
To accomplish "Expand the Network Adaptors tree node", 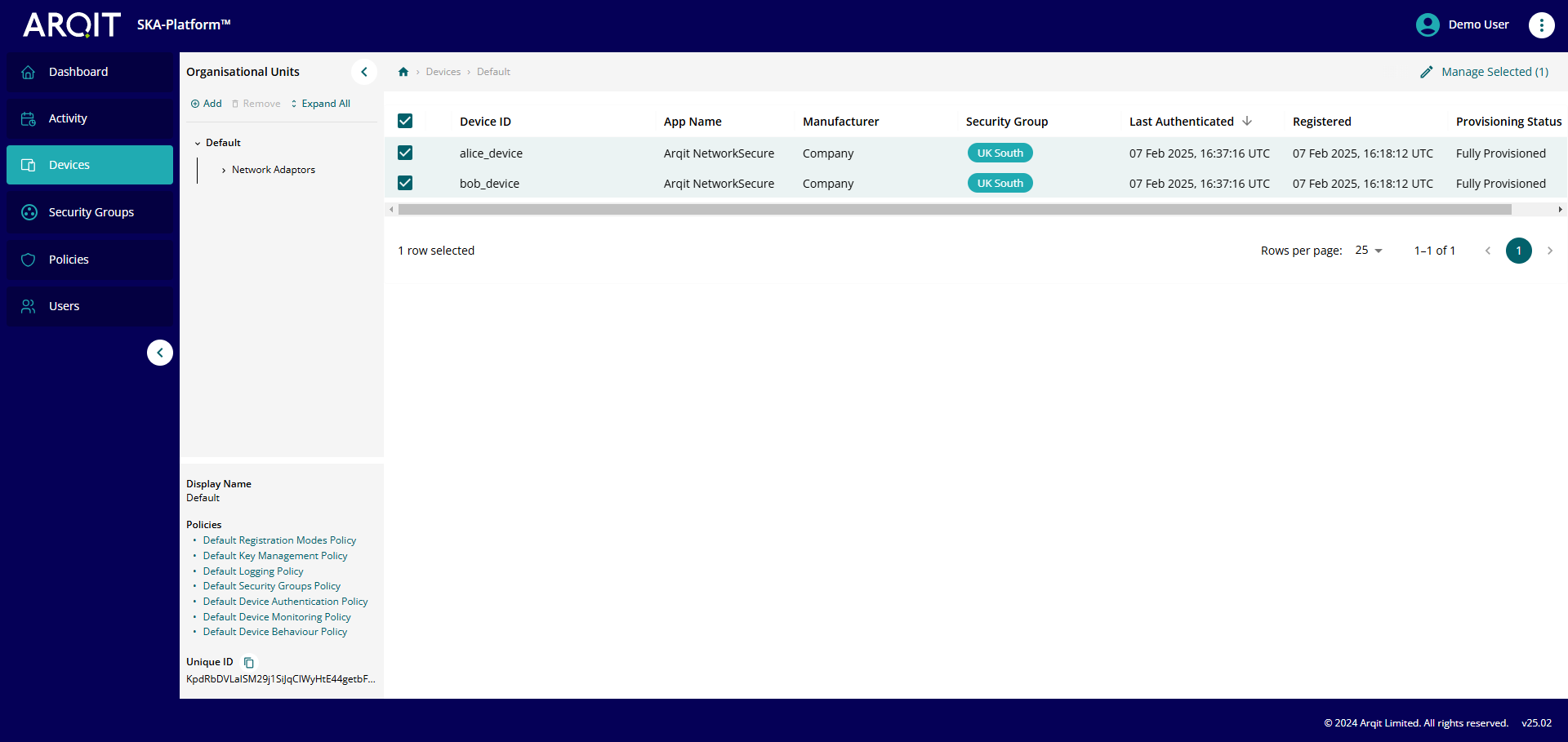I will coord(224,171).
